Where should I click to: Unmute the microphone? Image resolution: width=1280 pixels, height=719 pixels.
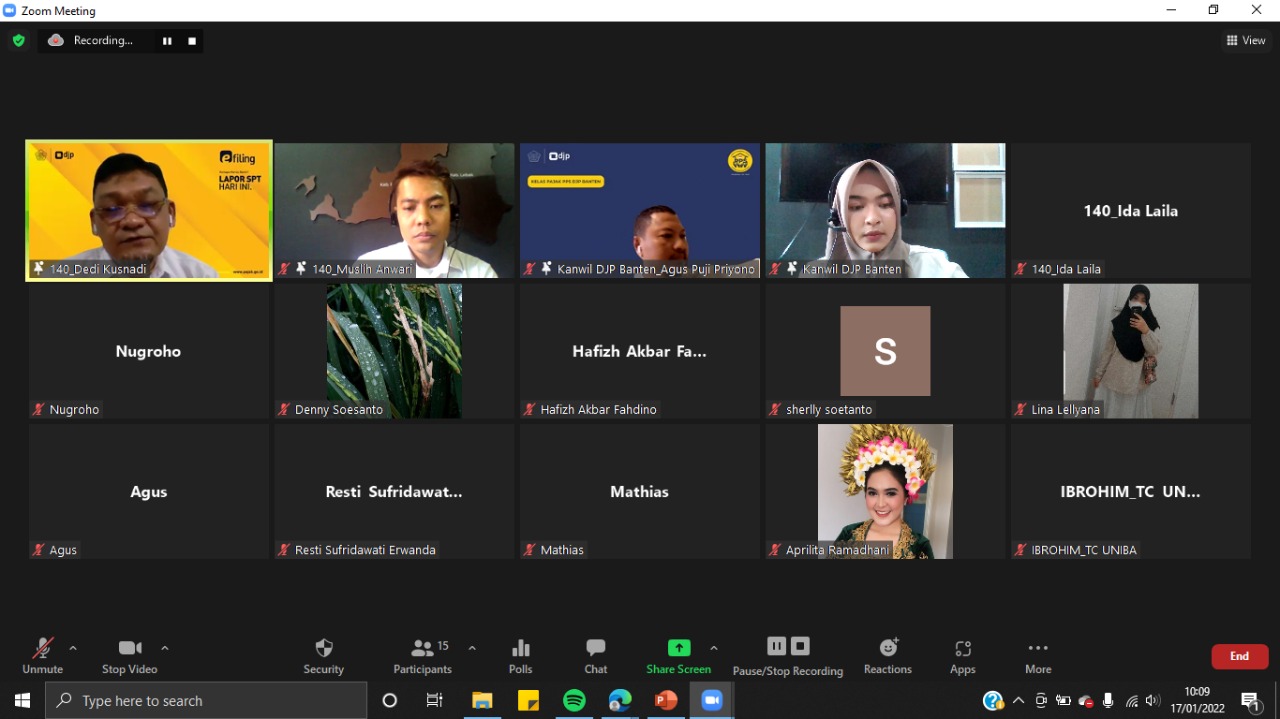(x=42, y=656)
